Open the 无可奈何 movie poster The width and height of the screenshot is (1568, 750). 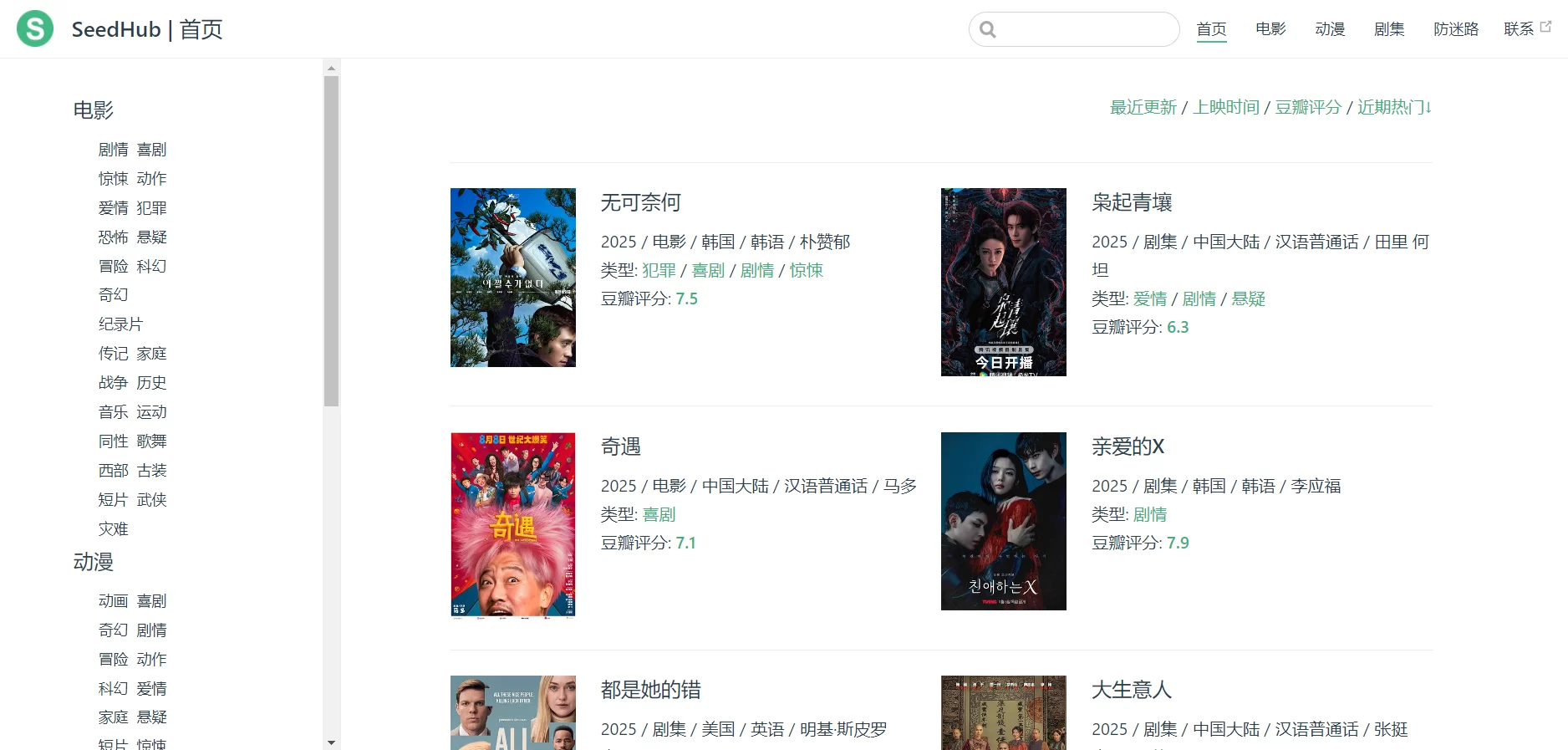[512, 278]
